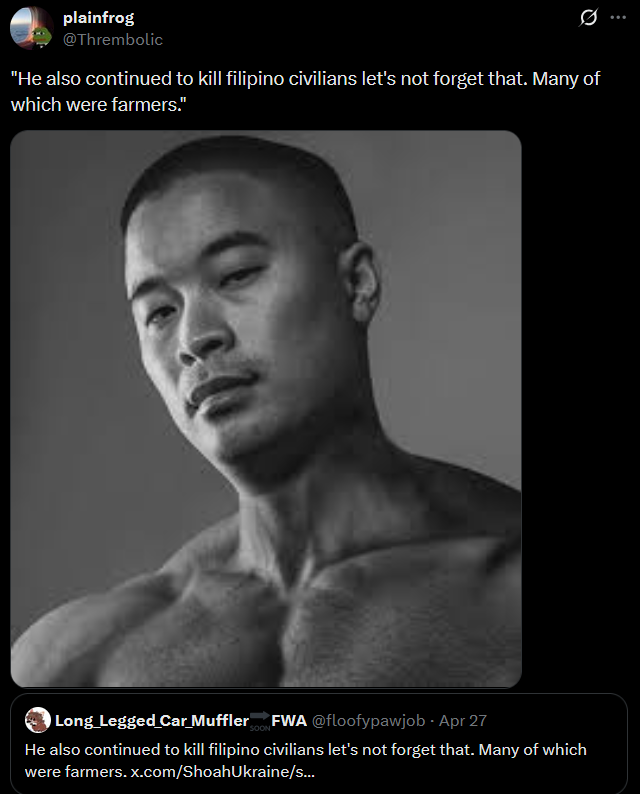Viewport: 640px width, 794px height.
Task: Open the quoted tweet text body
Action: [305, 760]
